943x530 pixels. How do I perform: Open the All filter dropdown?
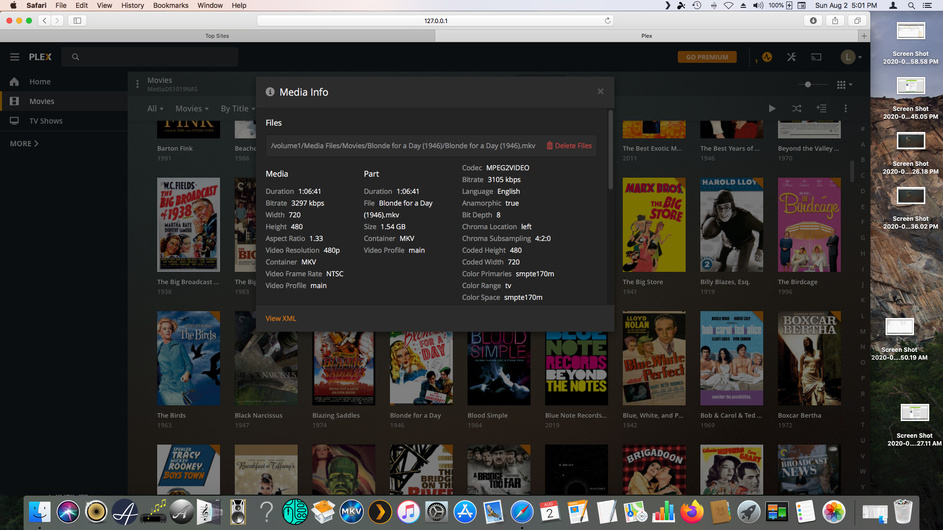click(x=155, y=109)
